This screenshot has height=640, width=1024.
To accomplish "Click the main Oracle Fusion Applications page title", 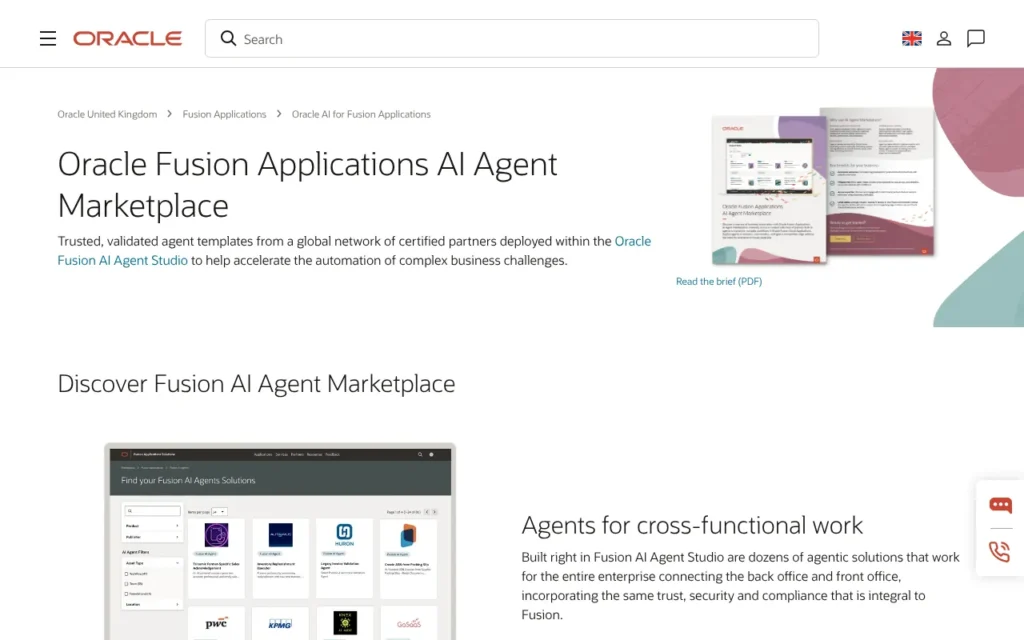I will [307, 185].
